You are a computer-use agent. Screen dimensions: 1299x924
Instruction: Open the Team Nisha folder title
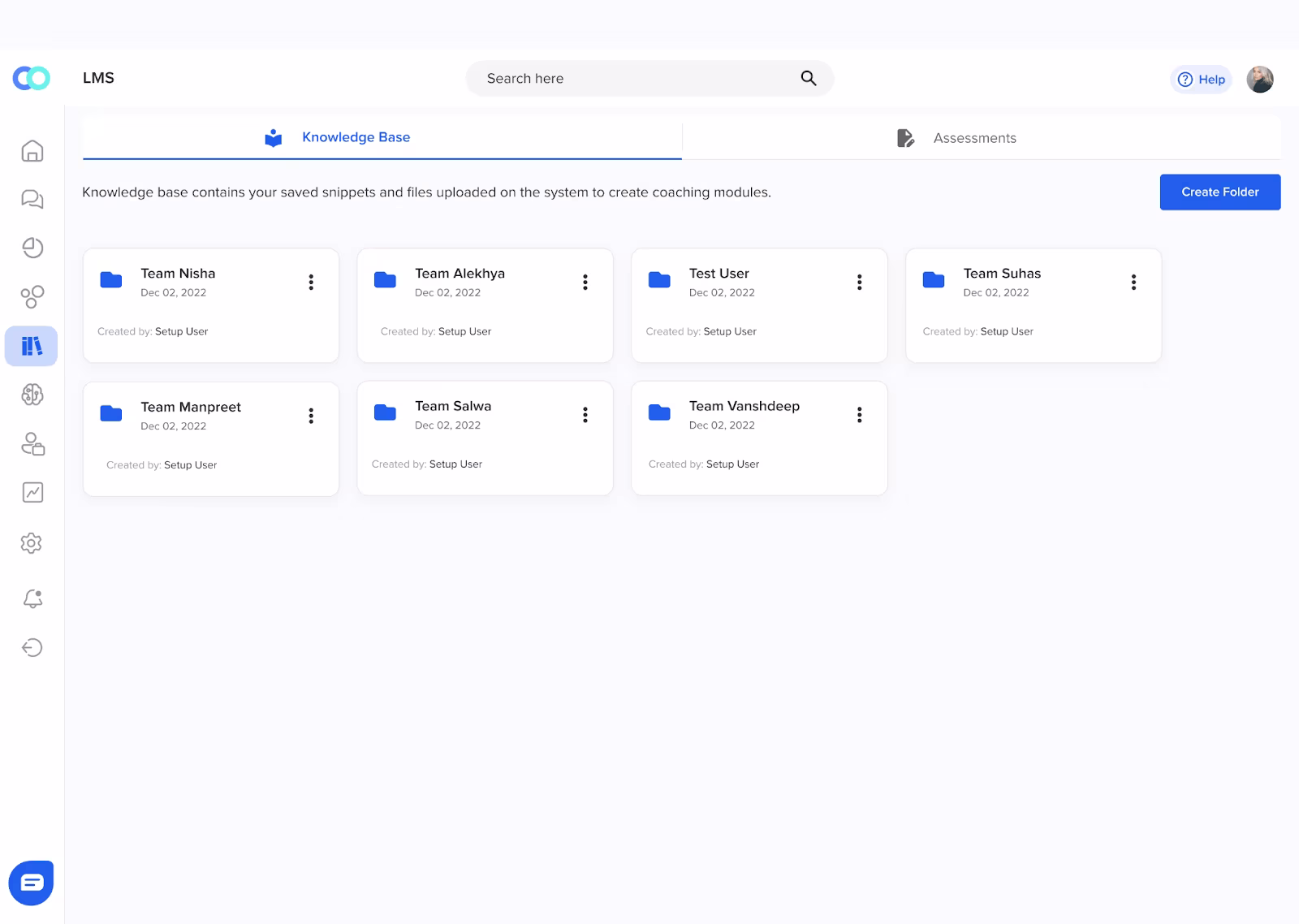pyautogui.click(x=178, y=274)
